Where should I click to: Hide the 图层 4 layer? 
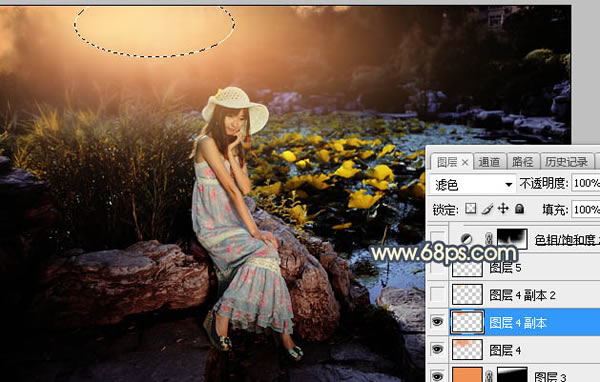(437, 349)
